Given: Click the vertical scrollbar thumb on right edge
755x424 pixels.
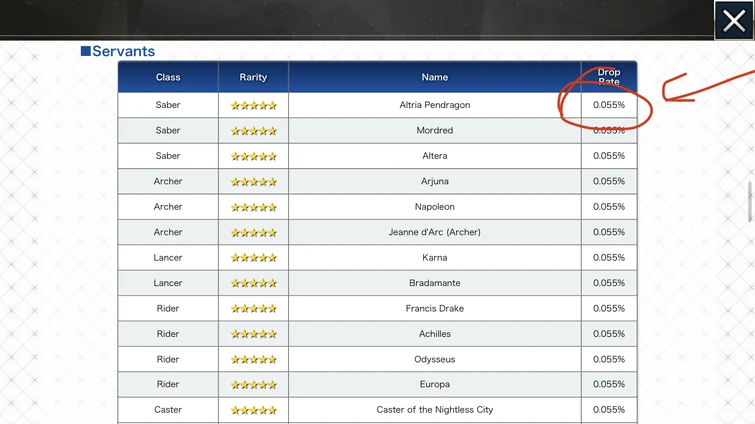Looking at the screenshot, I should 750,201.
